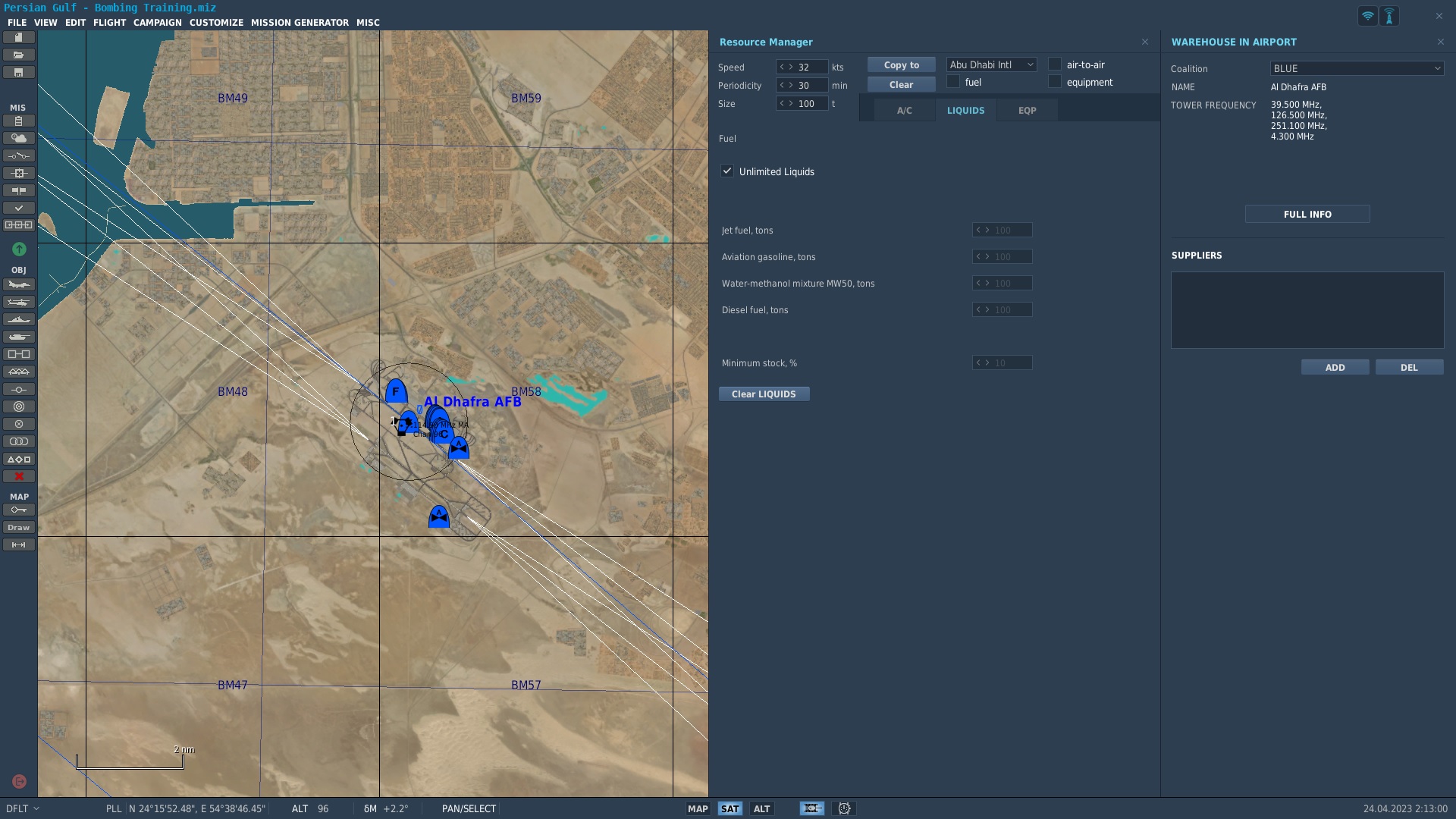
Task: Open the MISSION GENERATOR menu
Action: [x=300, y=23]
